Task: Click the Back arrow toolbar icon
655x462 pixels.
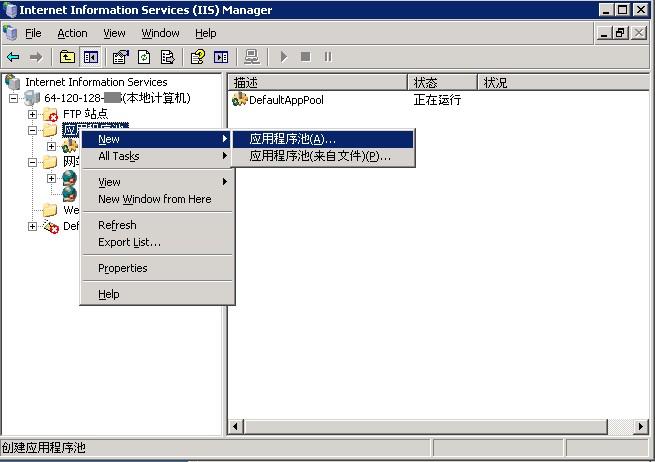Action: (x=13, y=57)
